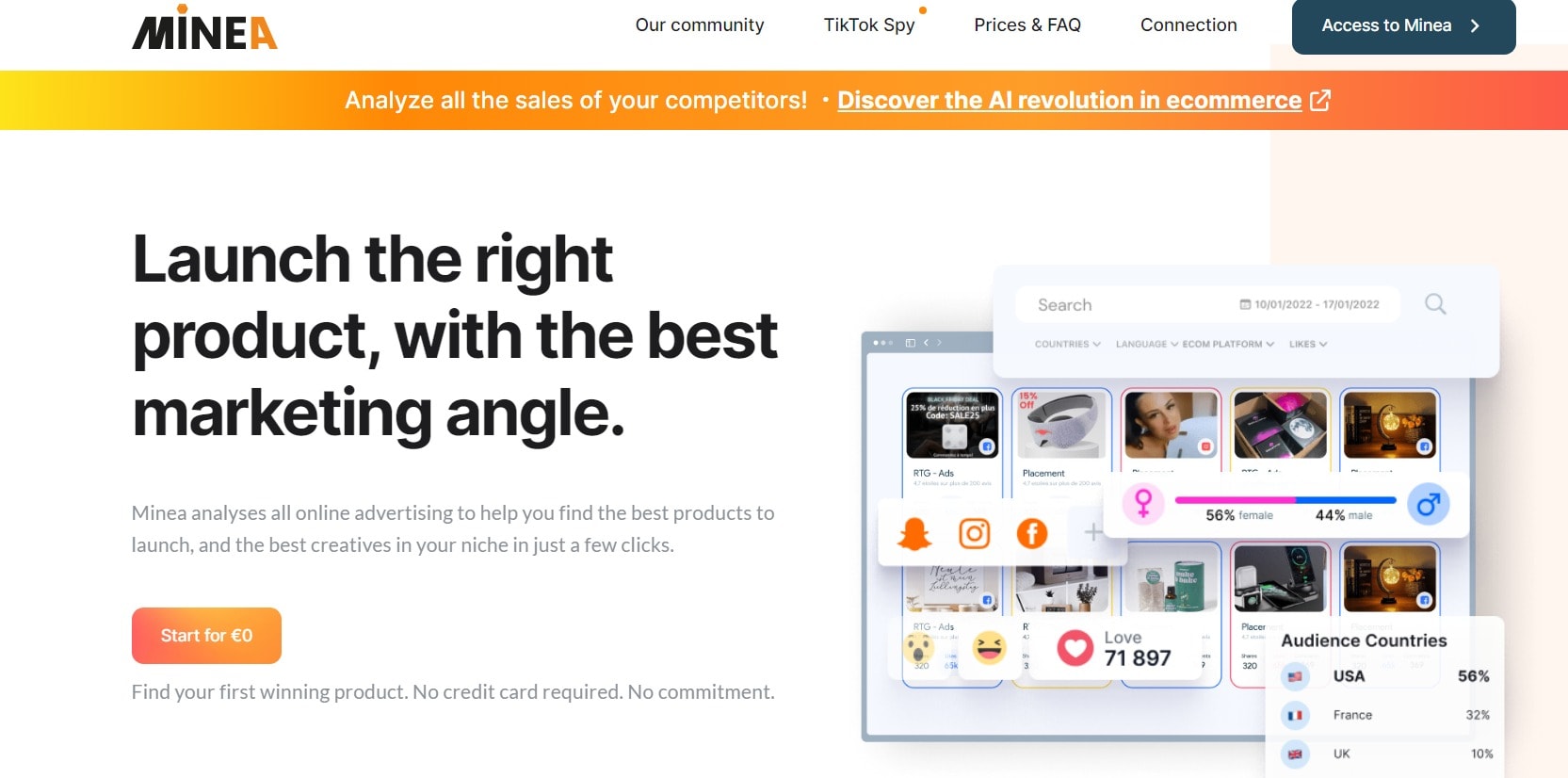Image resolution: width=1568 pixels, height=778 pixels.
Task: Click the Start for €0 button
Action: (x=206, y=636)
